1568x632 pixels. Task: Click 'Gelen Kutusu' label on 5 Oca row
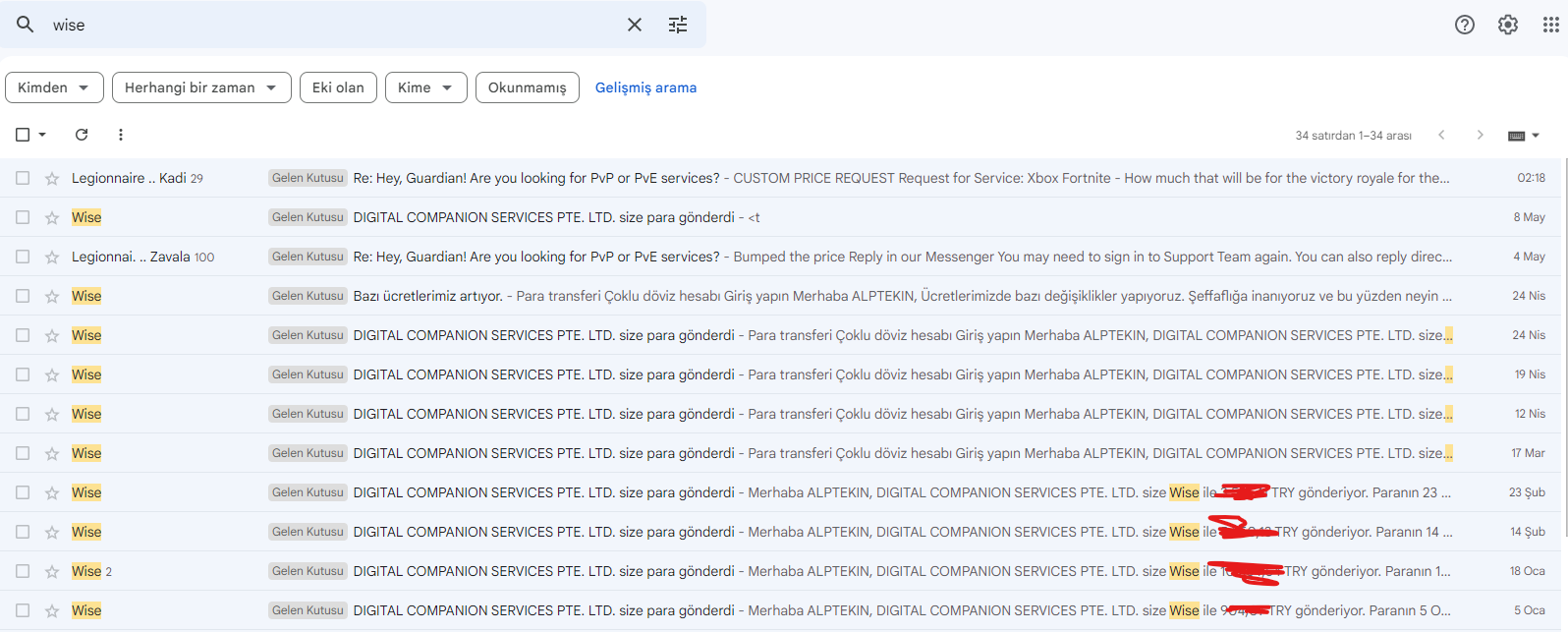(x=308, y=610)
